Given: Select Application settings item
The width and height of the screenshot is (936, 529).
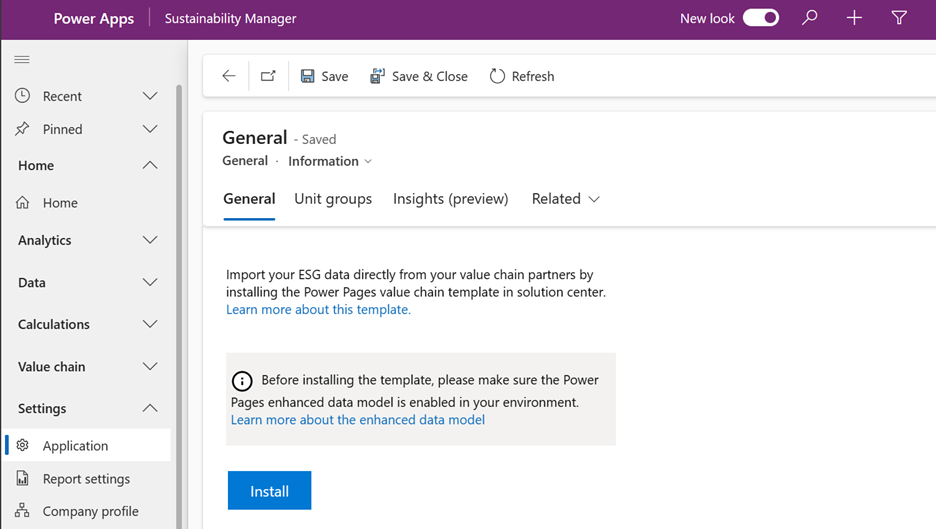Looking at the screenshot, I should point(87,445).
